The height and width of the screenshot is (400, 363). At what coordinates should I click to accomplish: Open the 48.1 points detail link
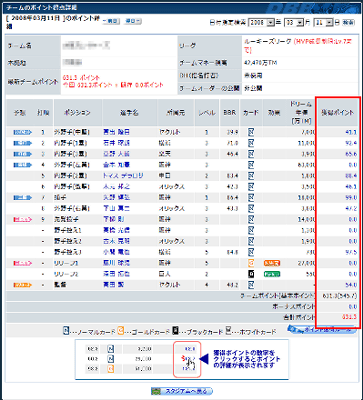point(351,187)
